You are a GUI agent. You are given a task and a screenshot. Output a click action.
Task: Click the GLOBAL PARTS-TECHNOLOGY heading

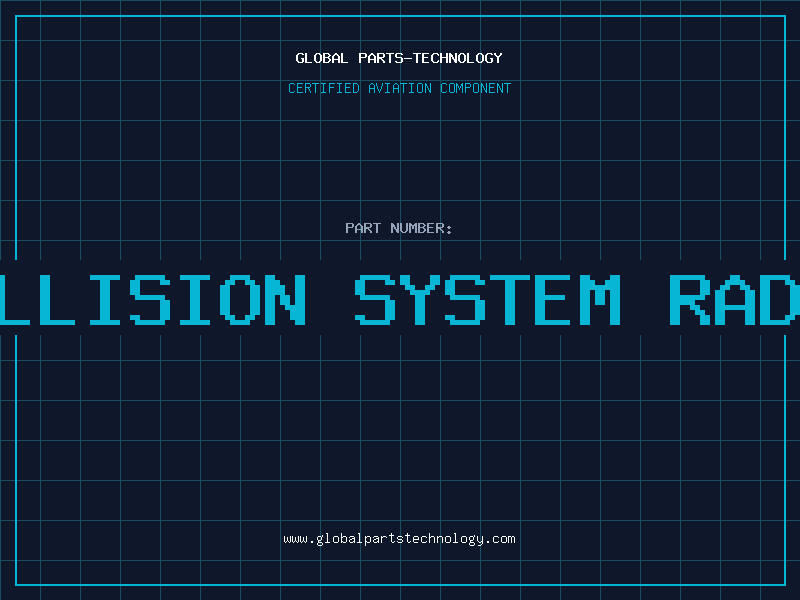pos(399,58)
